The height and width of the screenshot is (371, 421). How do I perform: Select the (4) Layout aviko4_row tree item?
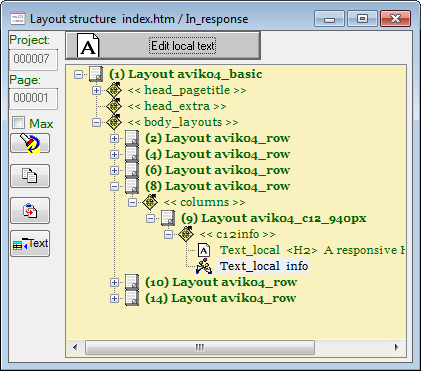click(x=218, y=154)
